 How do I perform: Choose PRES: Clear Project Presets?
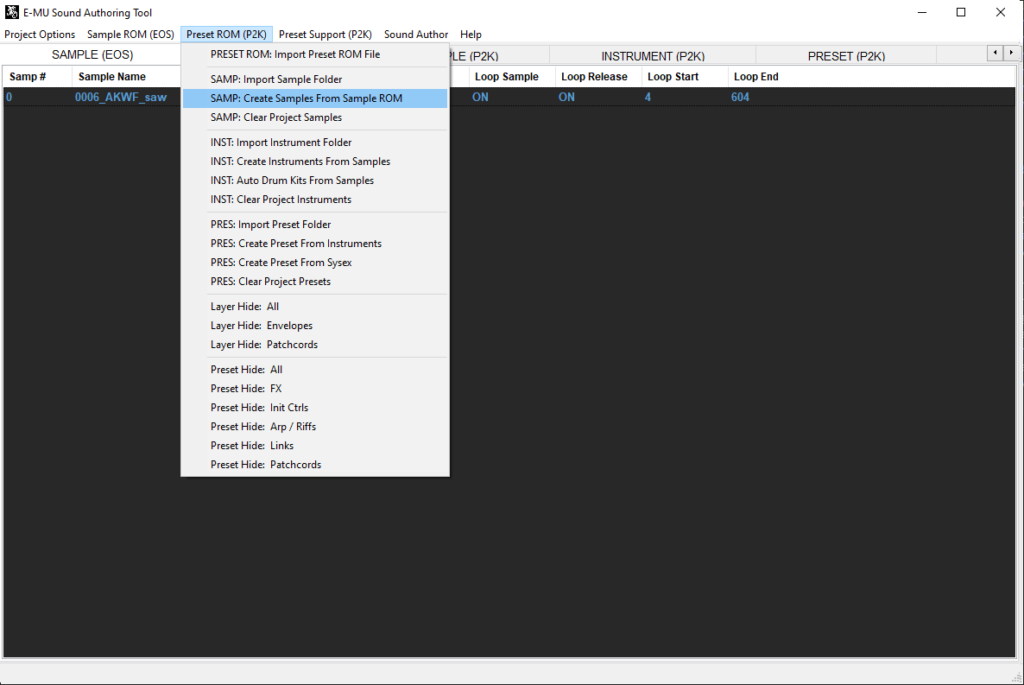tap(315, 281)
